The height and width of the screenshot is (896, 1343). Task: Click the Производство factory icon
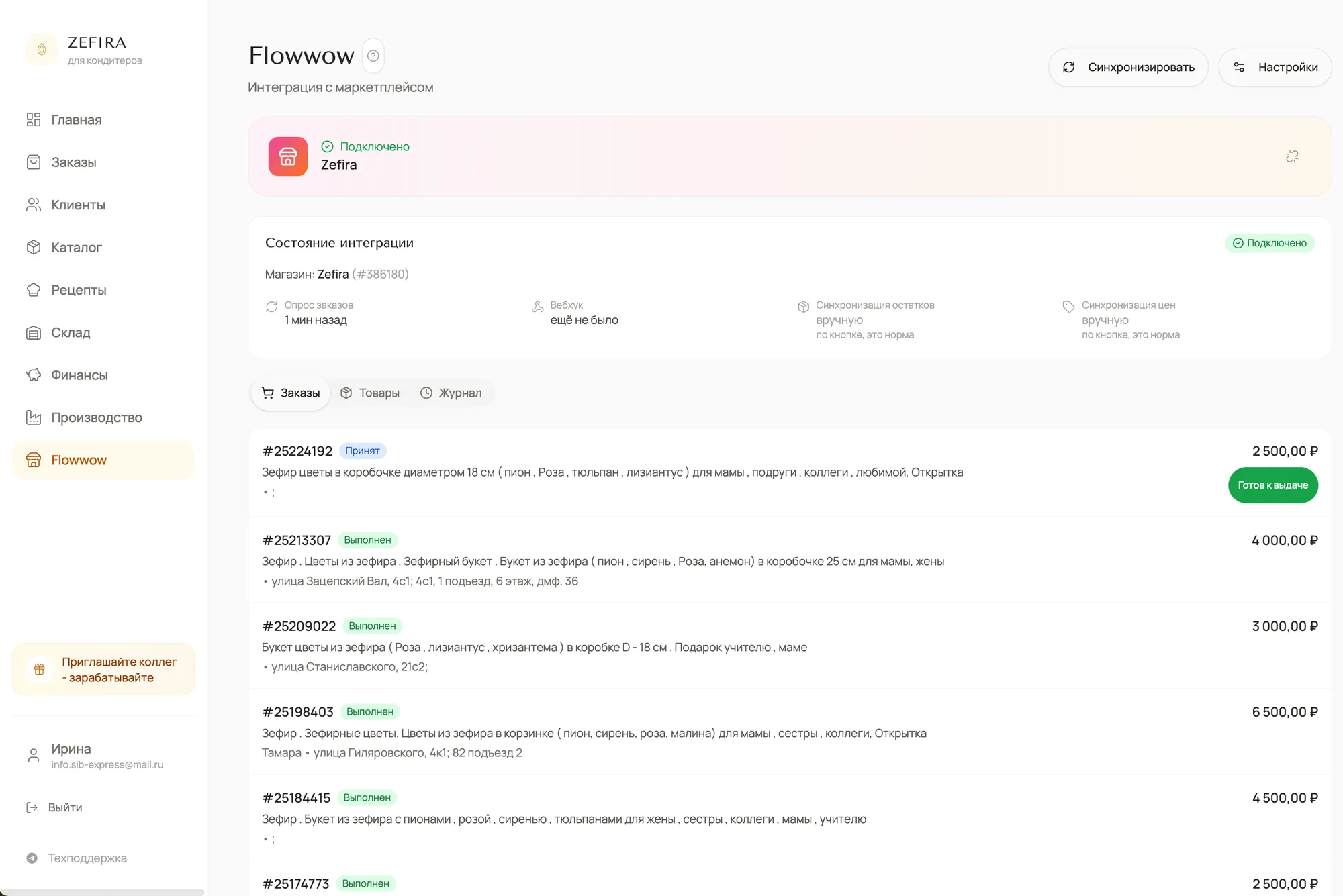tap(34, 417)
